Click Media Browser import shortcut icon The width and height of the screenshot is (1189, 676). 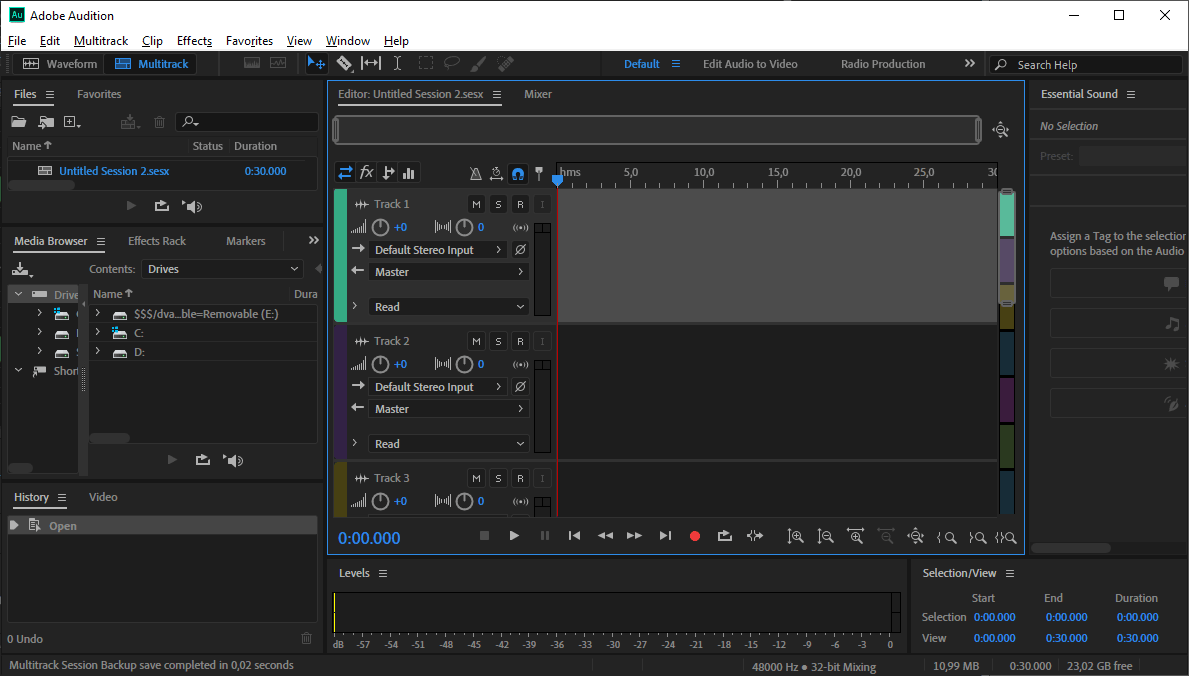[x=21, y=269]
